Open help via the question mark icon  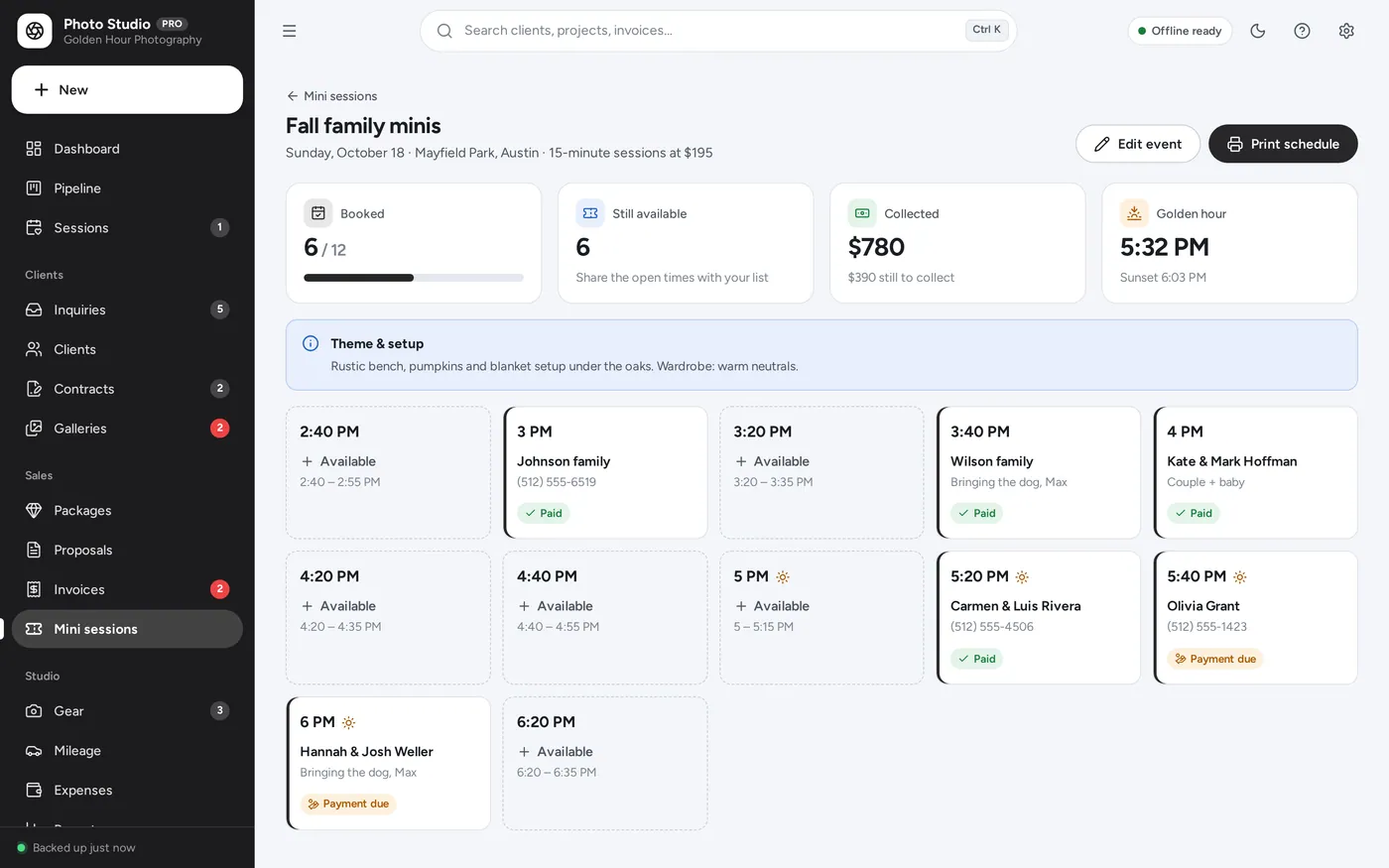coord(1303,31)
